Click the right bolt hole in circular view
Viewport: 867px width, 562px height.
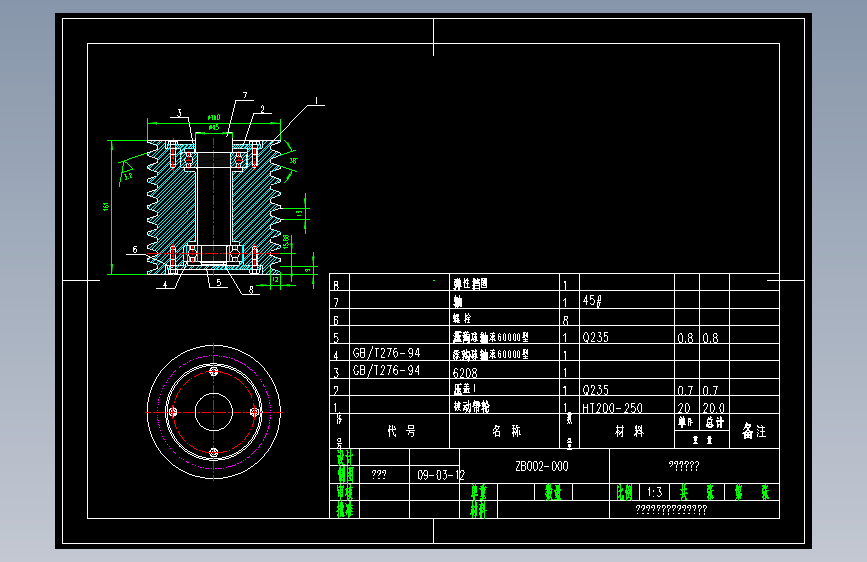[254, 412]
